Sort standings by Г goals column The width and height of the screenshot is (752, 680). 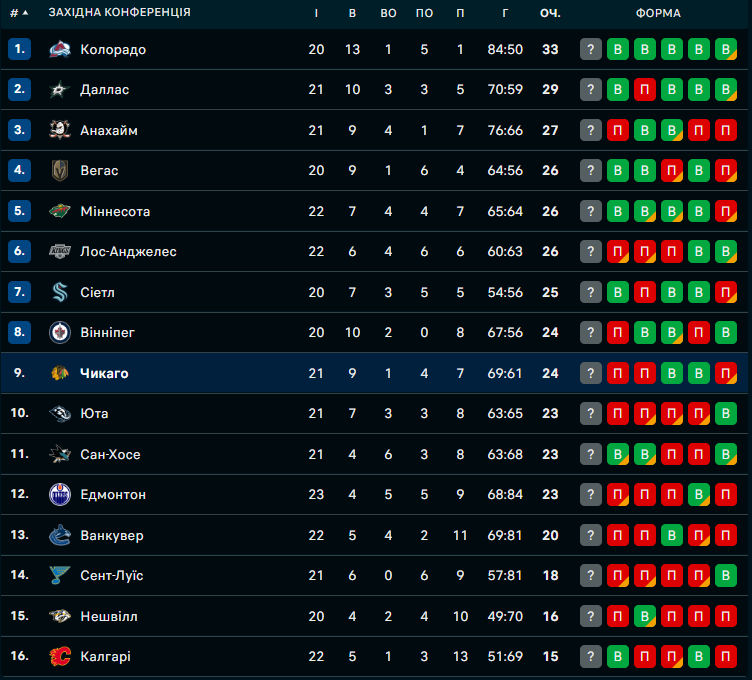506,13
